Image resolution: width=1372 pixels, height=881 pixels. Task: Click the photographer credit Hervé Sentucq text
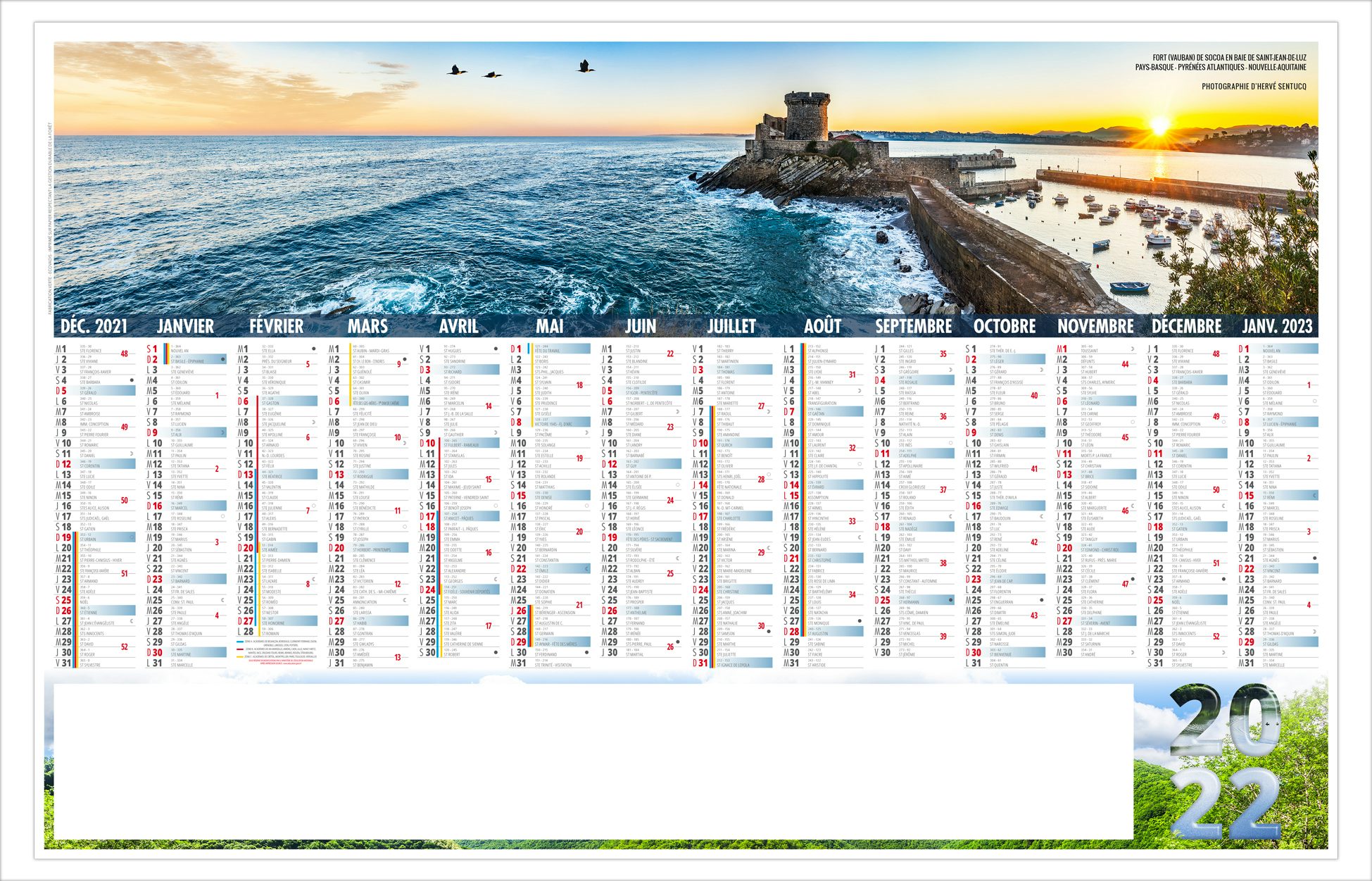(1254, 87)
